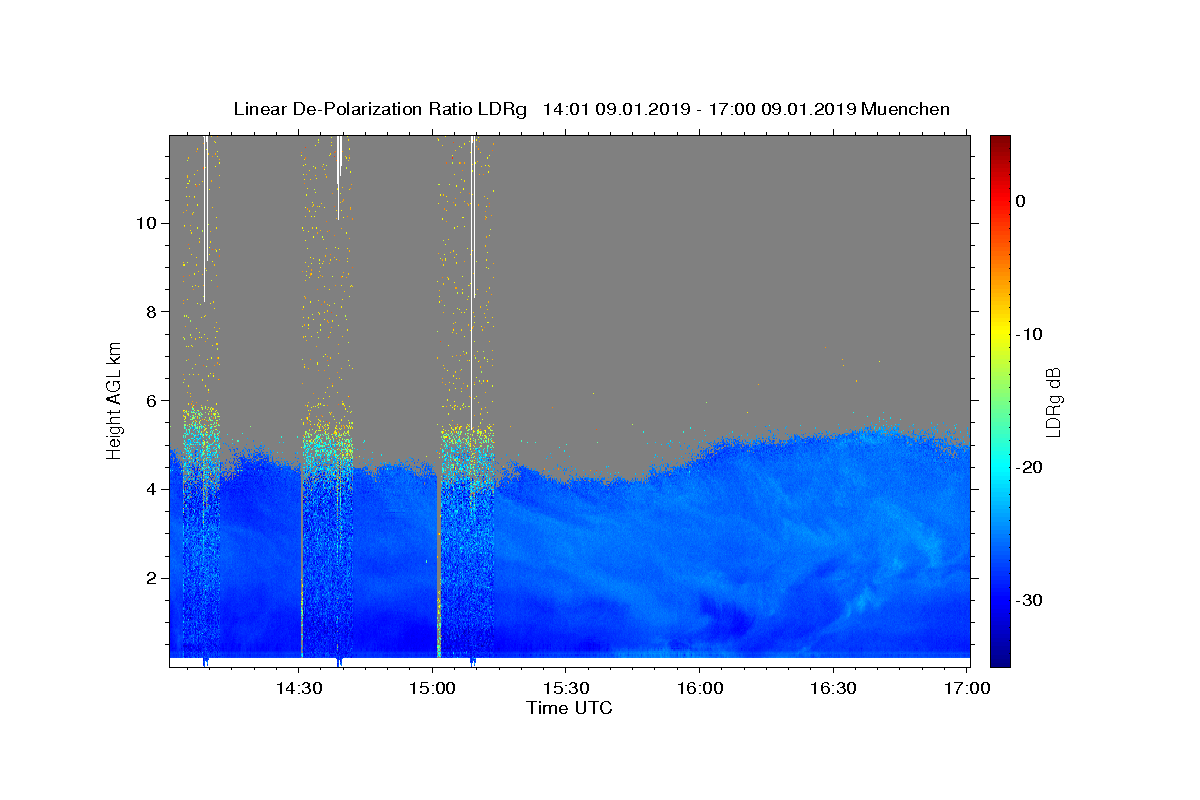Click the 'LDRg dB' colorbar label

[x=1052, y=401]
